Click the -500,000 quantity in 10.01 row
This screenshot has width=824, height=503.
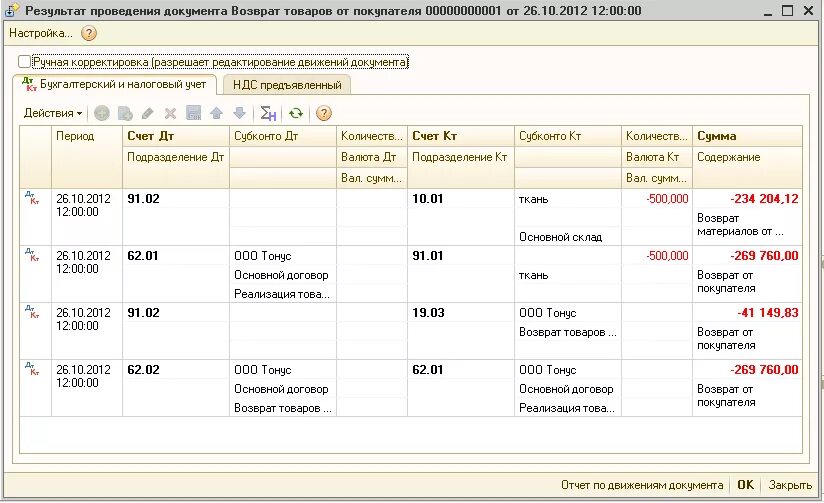[x=657, y=199]
